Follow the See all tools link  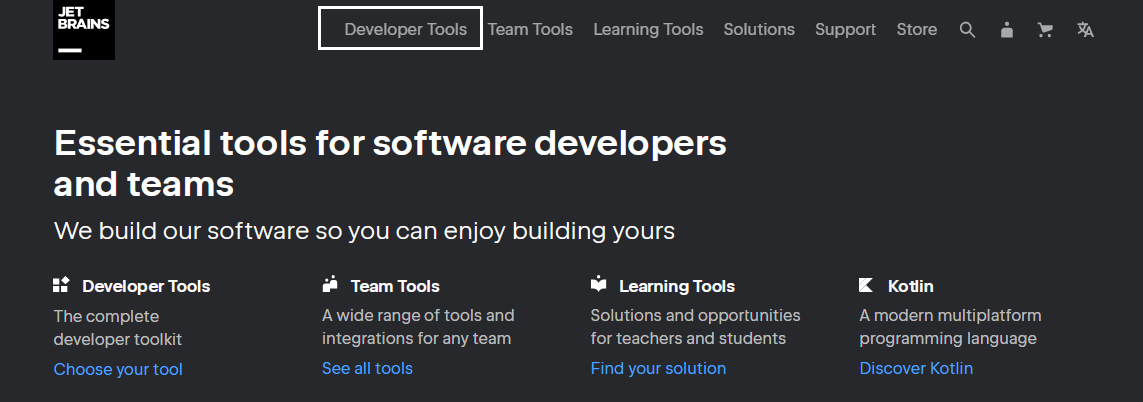click(x=367, y=368)
